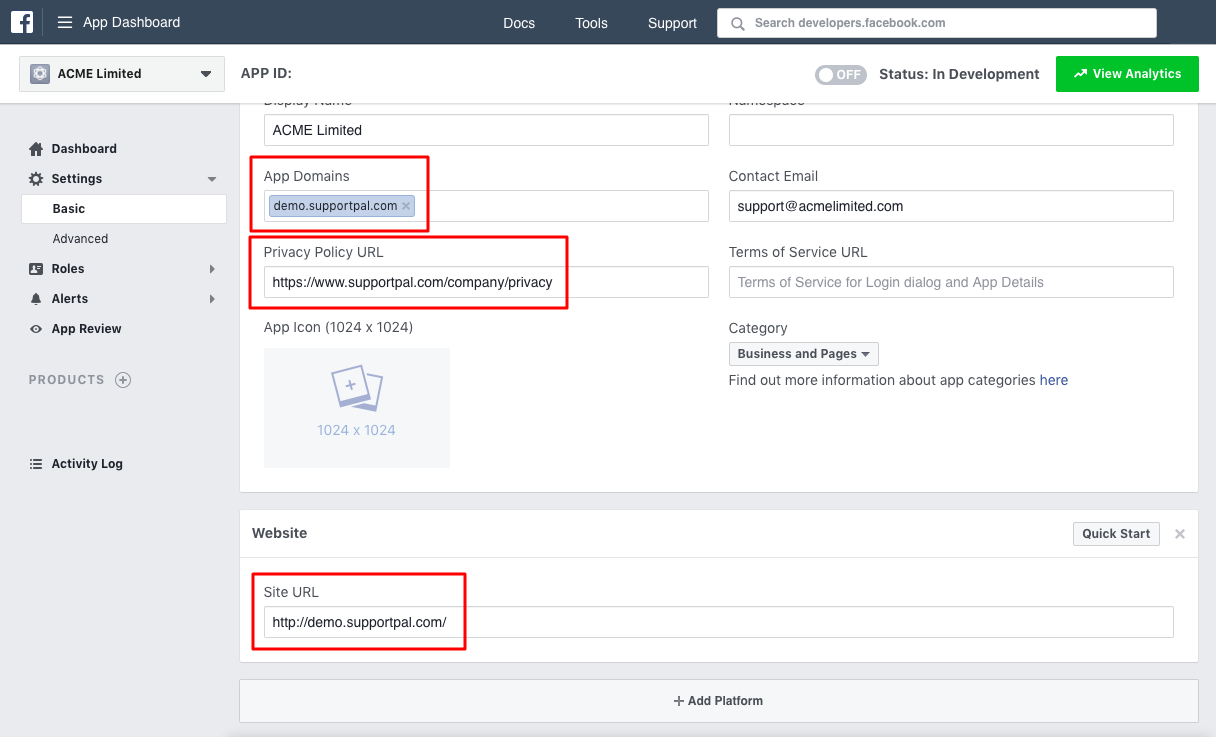This screenshot has height=737, width=1216.
Task: Go to Dashboard in the sidebar
Action: [84, 149]
